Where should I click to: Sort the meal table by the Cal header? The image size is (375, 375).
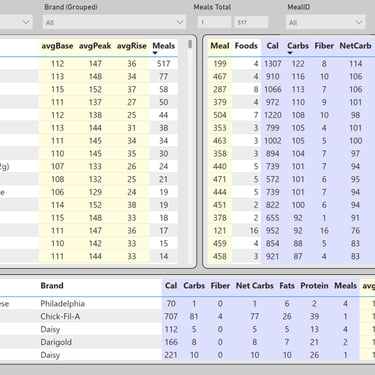[x=272, y=46]
